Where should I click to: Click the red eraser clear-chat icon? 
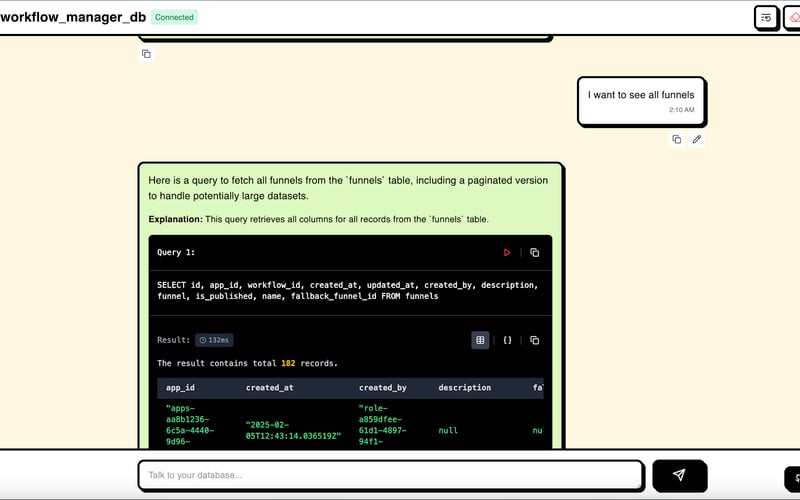[x=793, y=18]
